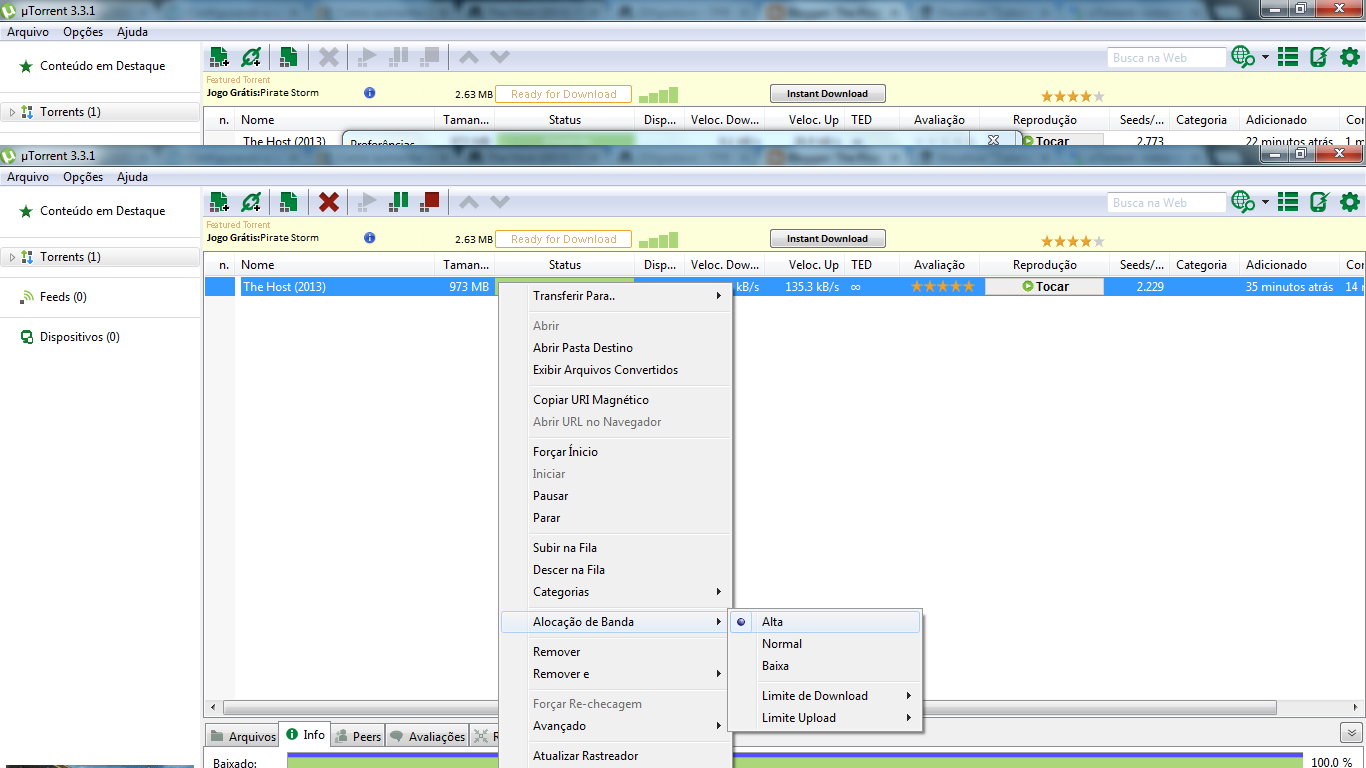Image resolution: width=1366 pixels, height=768 pixels.
Task: Click the list view icon, front window toolbar
Action: click(1288, 202)
